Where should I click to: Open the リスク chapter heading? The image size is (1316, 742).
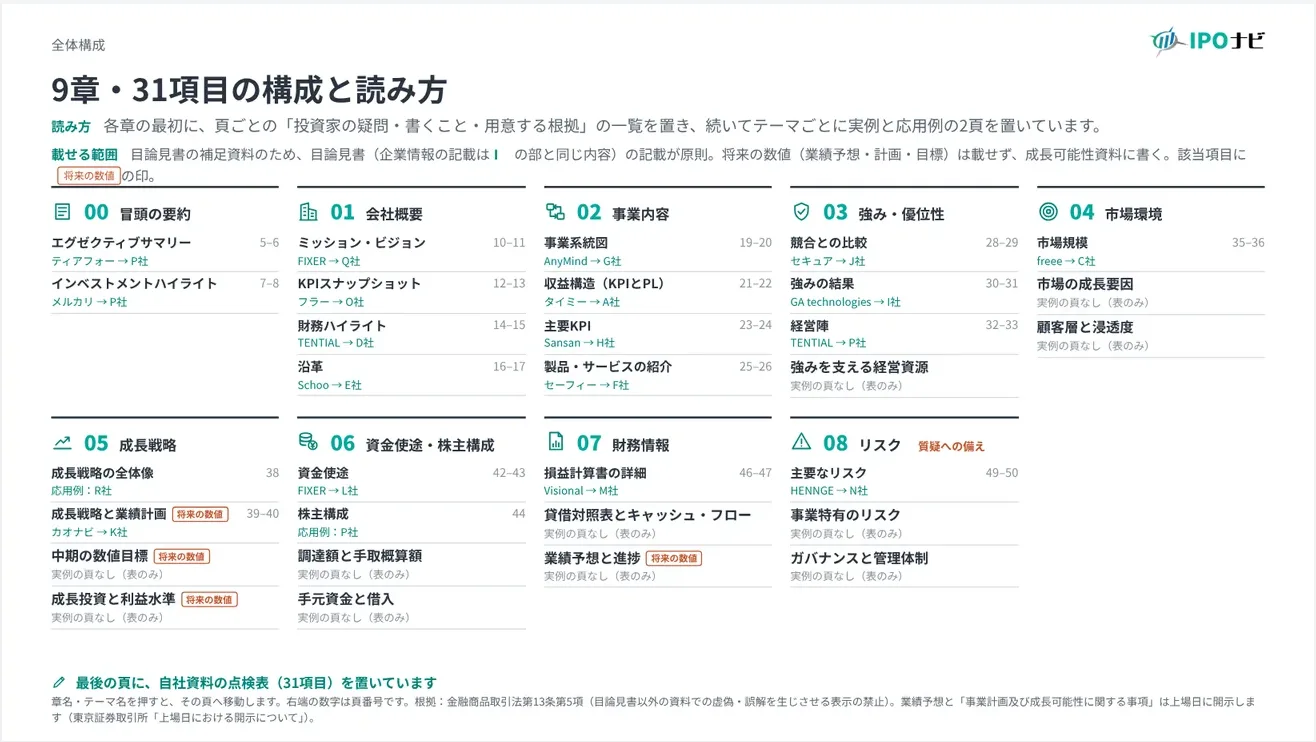pos(880,445)
